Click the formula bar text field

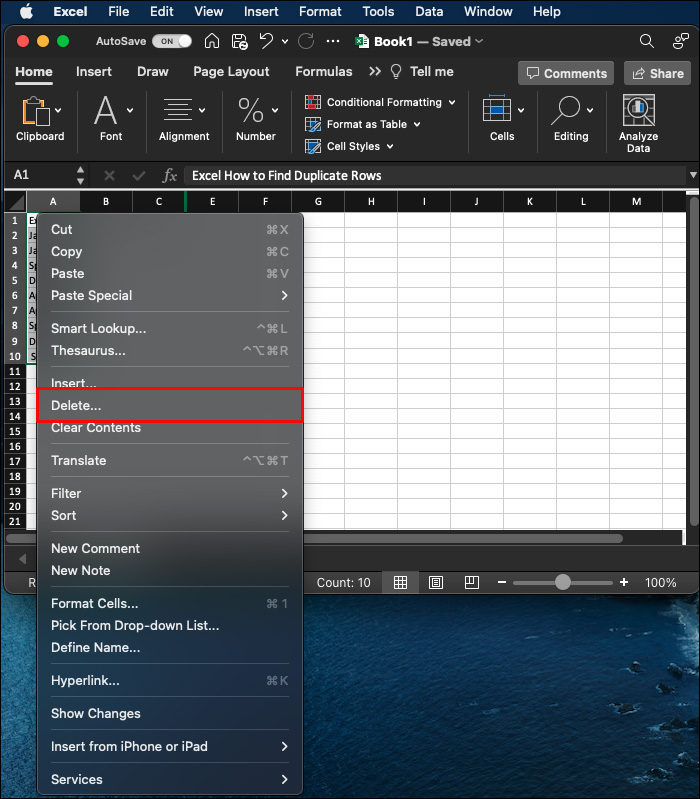click(436, 176)
